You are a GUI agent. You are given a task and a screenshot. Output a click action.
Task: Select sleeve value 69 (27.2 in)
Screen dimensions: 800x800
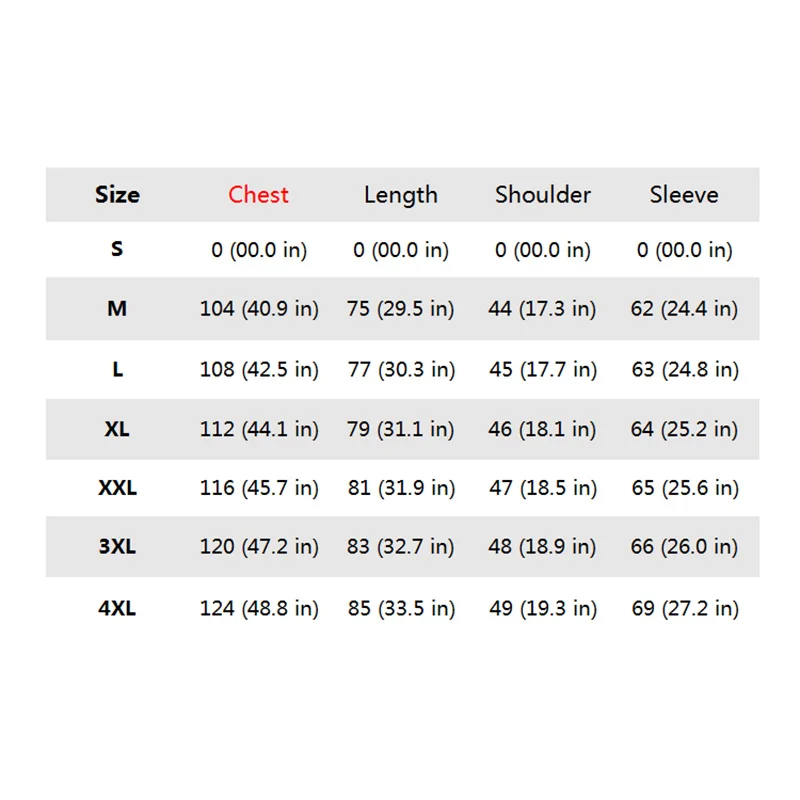point(685,609)
